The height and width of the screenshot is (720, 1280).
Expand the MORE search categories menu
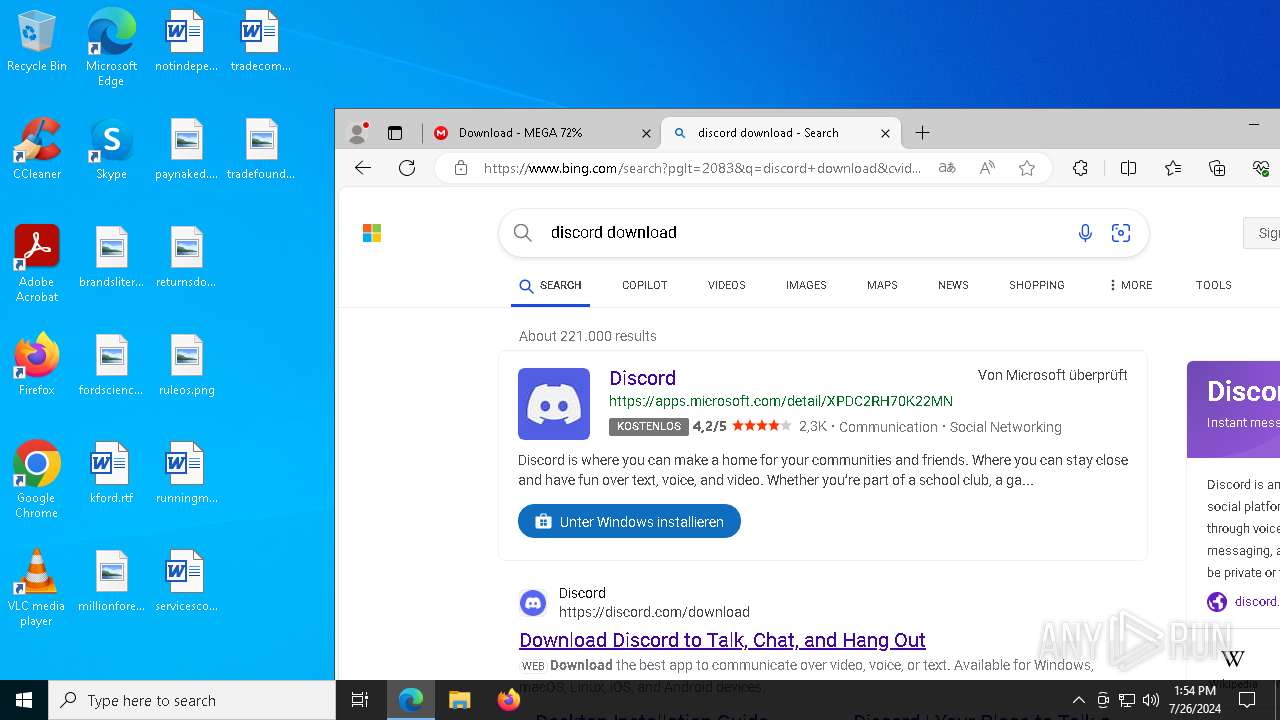1130,285
